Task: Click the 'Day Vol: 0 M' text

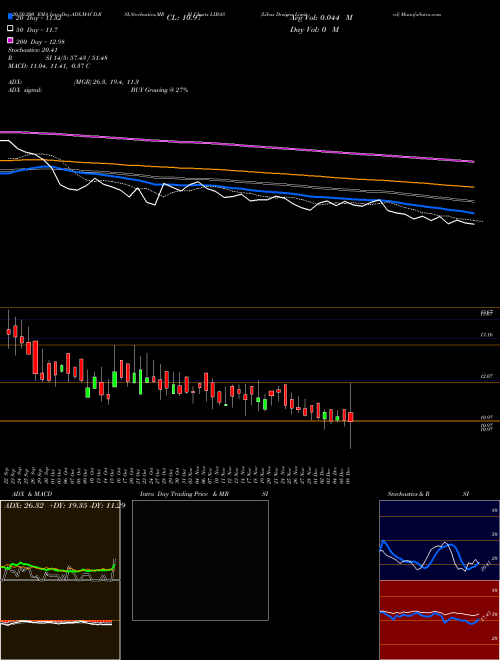Action: [x=314, y=29]
